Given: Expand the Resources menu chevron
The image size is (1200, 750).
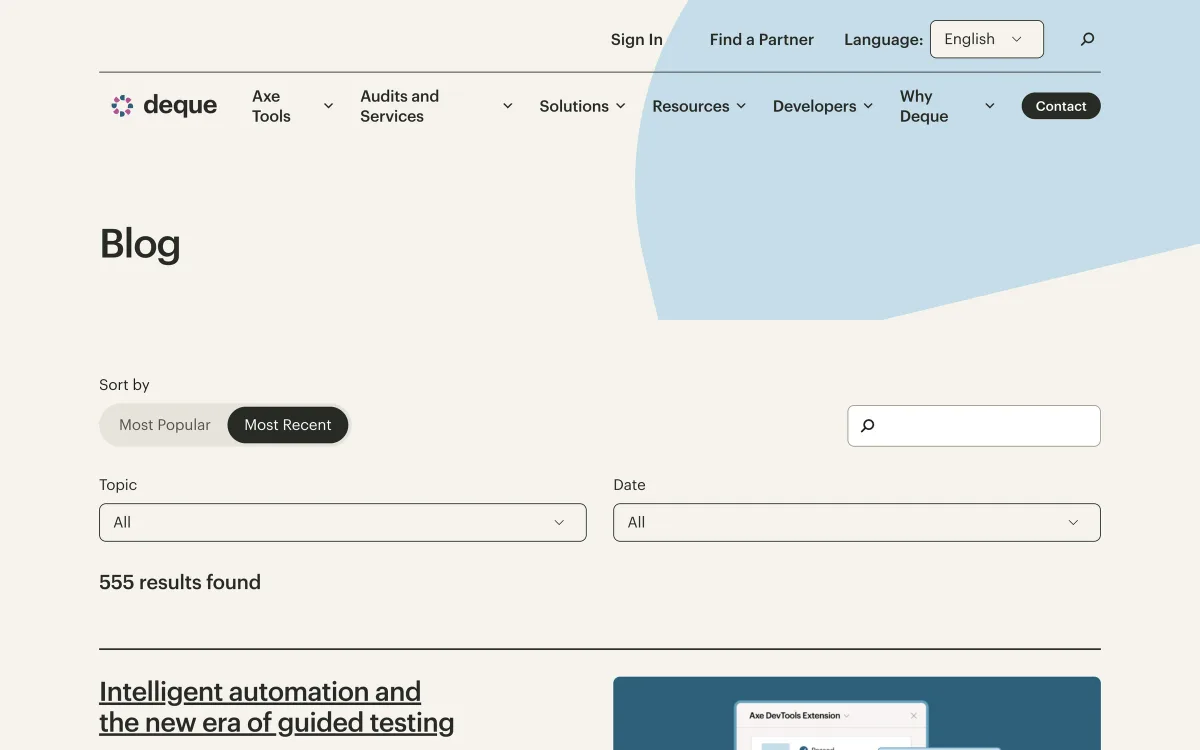Looking at the screenshot, I should coord(741,106).
